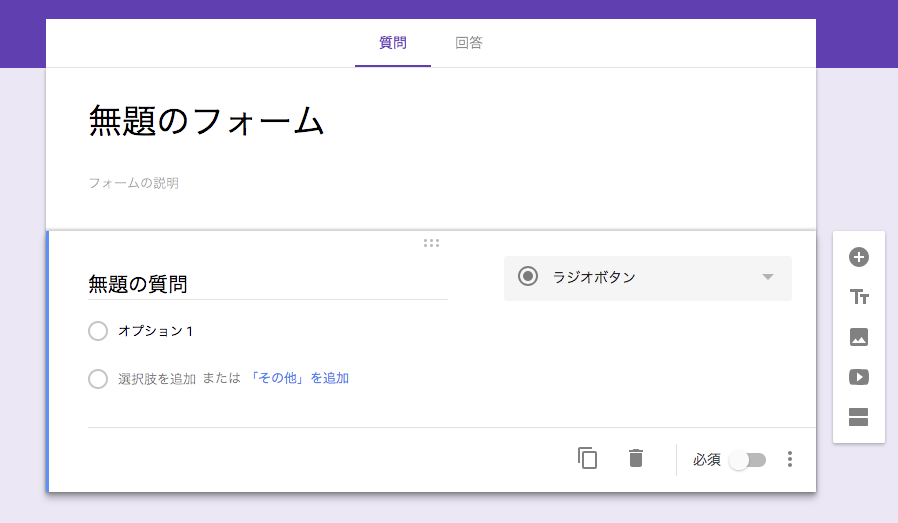Viewport: 898px width, 523px height.
Task: Open more options three-dot menu
Action: (790, 459)
